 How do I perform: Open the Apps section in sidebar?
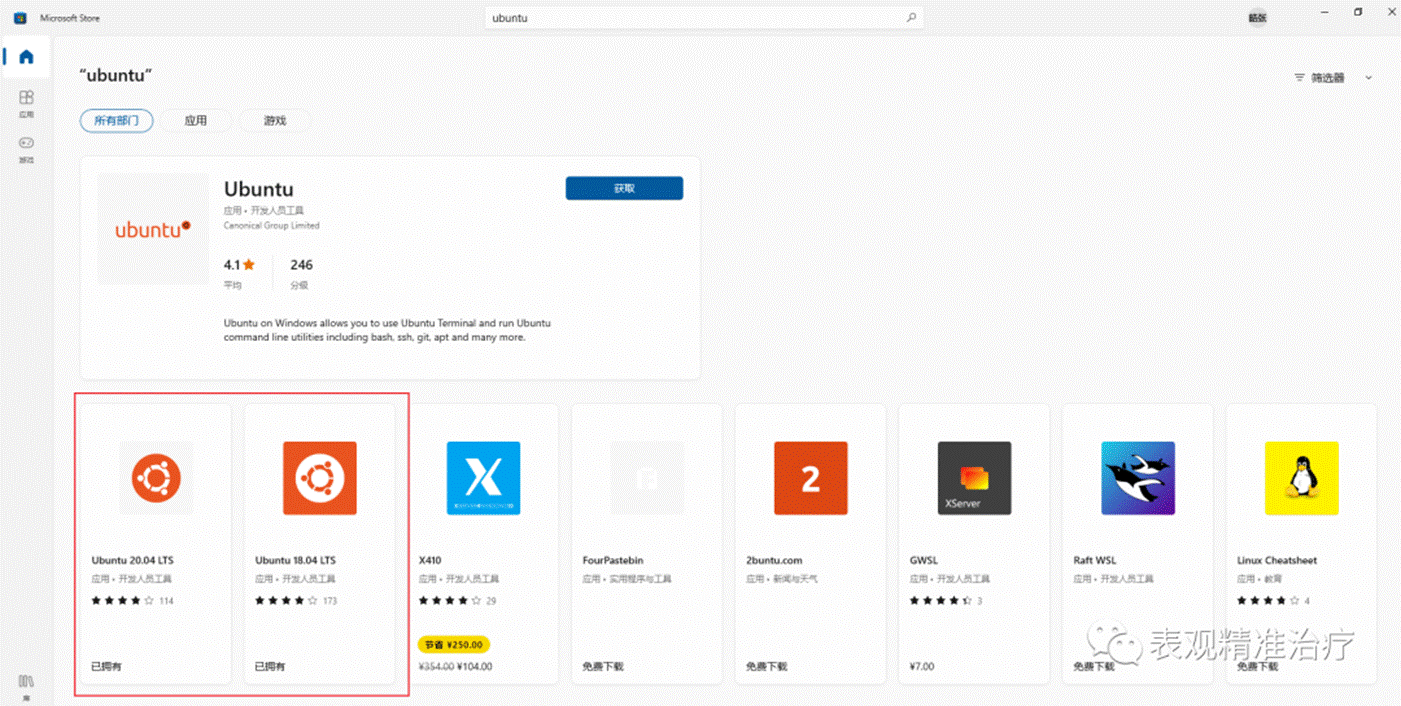[x=26, y=101]
